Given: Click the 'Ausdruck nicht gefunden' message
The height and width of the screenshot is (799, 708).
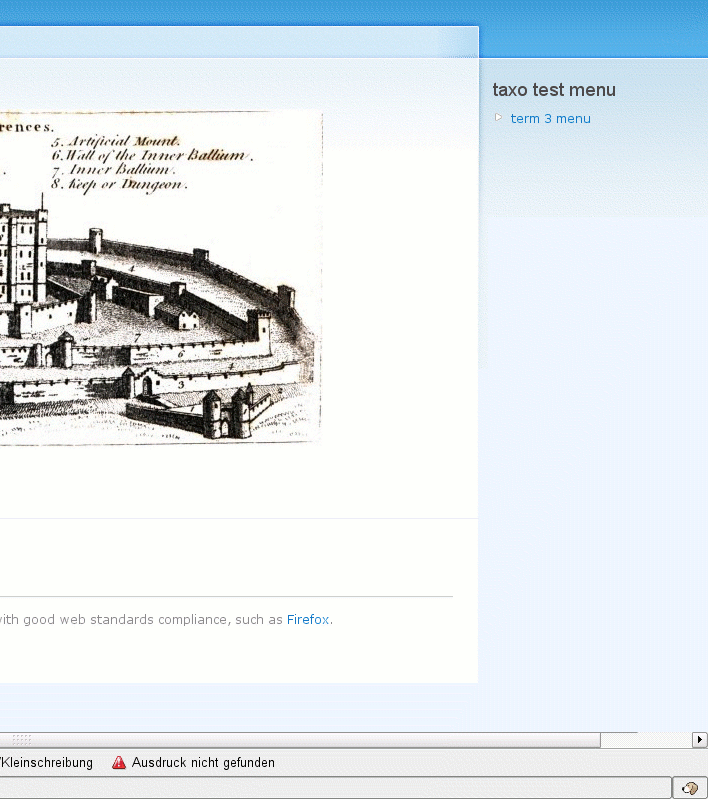Looking at the screenshot, I should coord(203,763).
